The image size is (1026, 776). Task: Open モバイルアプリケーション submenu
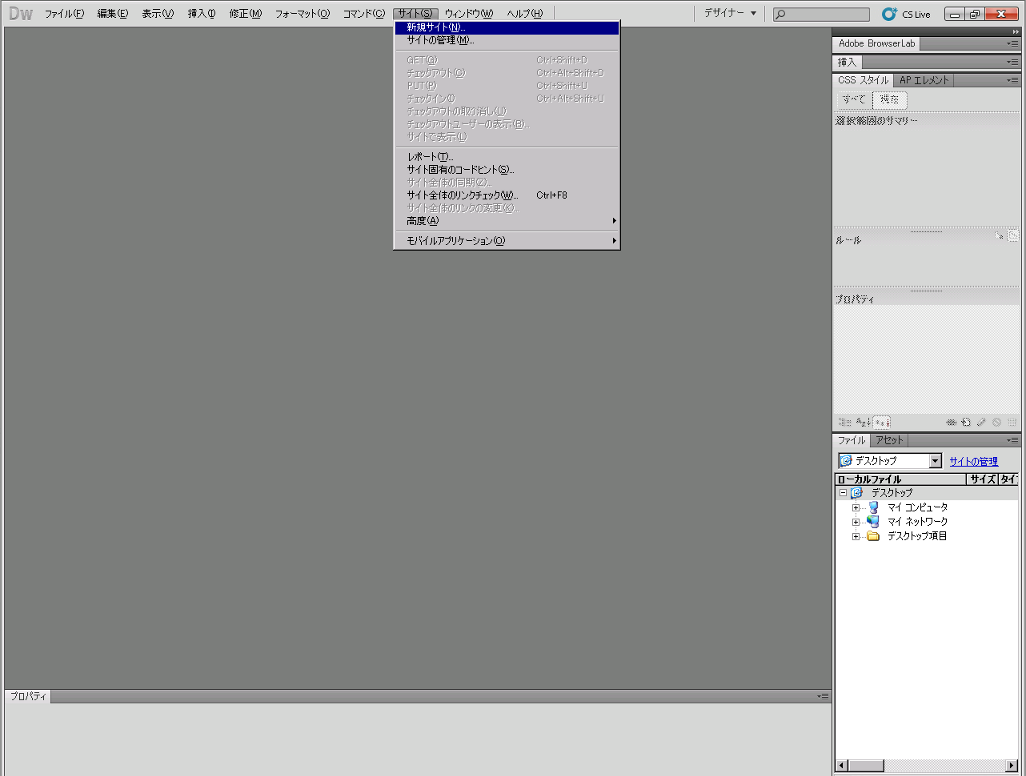[x=506, y=241]
